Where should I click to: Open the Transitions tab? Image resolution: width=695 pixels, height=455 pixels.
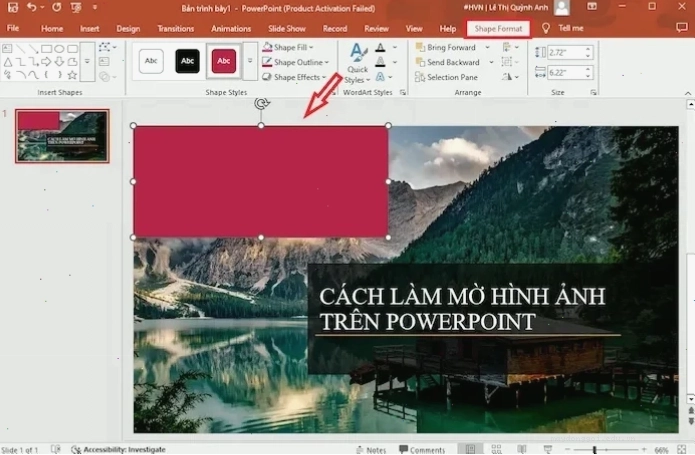[x=176, y=29]
